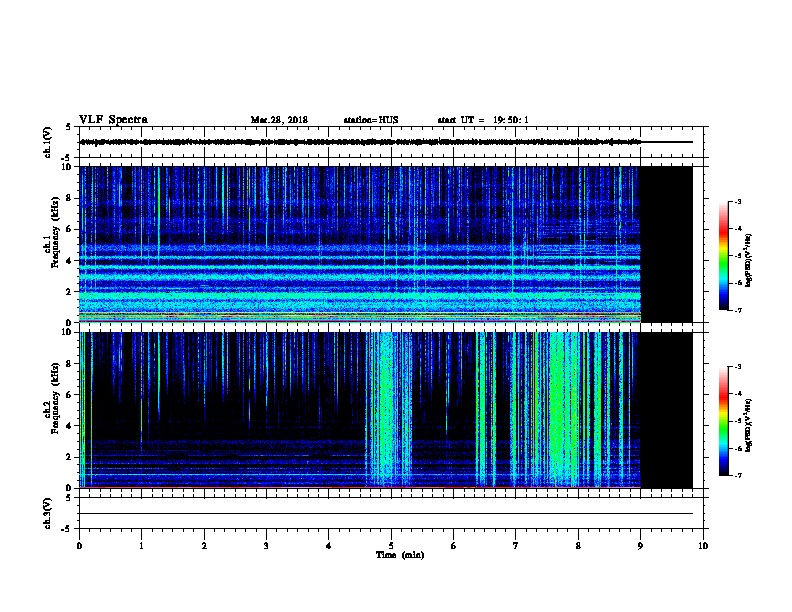The width and height of the screenshot is (792, 612).
Task: Click the "2" tick on the time axis
Action: coord(204,546)
